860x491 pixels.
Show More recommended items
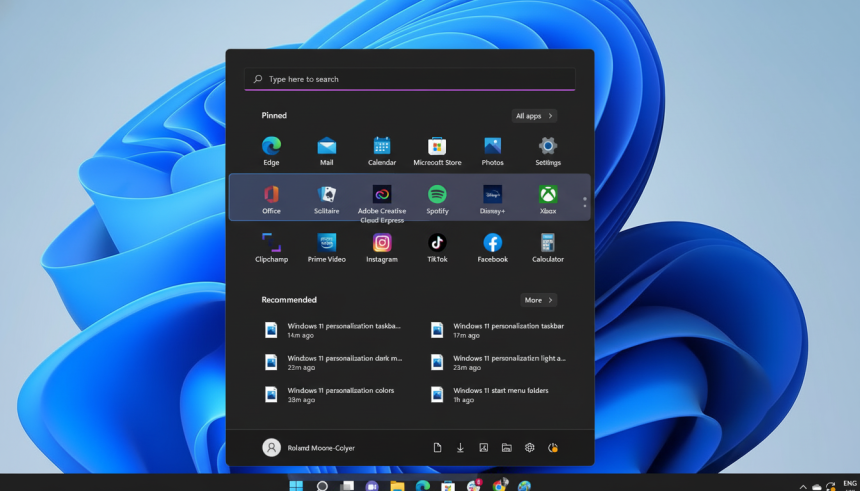click(x=539, y=300)
